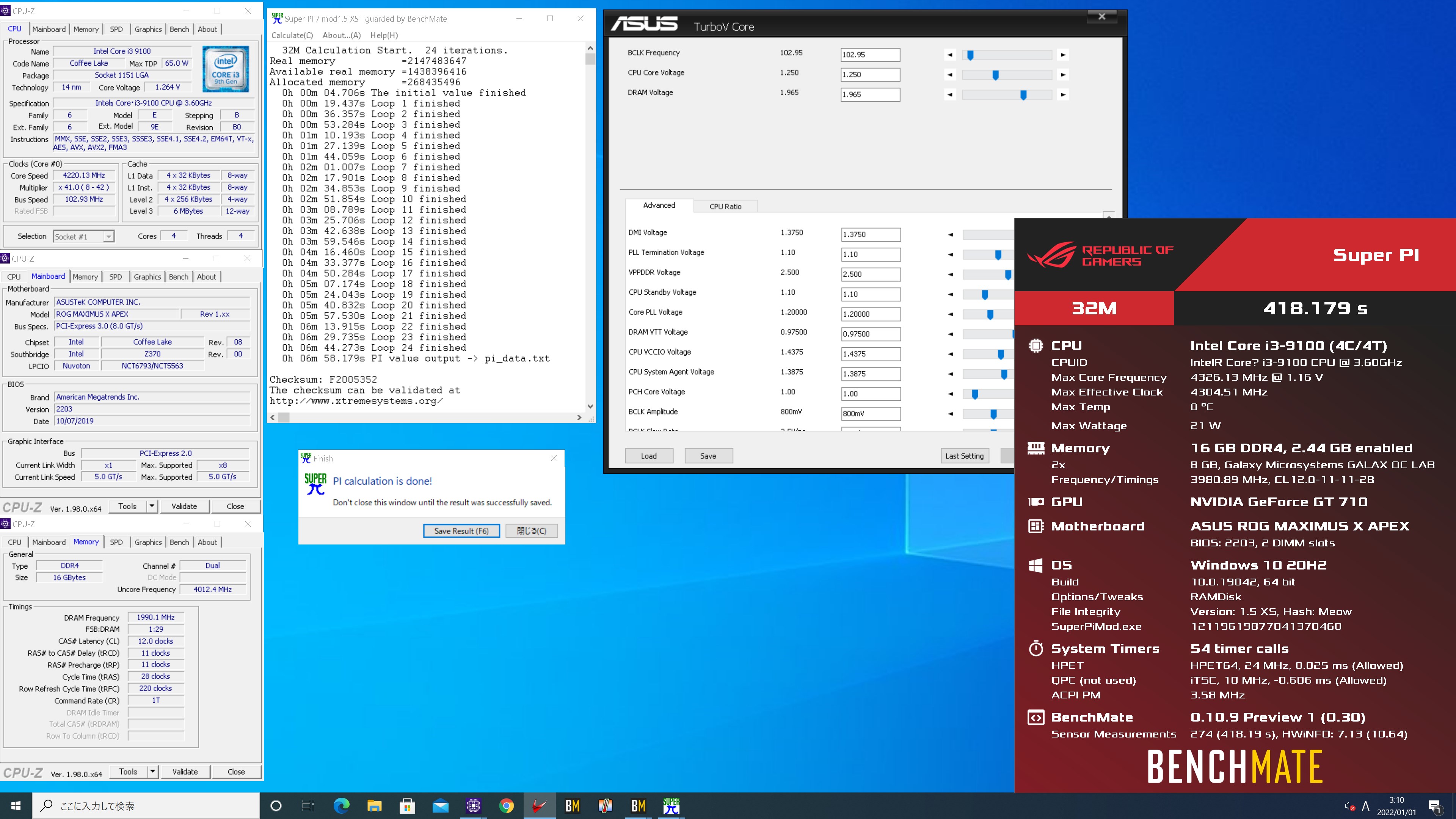
Task: Click the Core PLL Voltage input field
Action: pos(871,314)
